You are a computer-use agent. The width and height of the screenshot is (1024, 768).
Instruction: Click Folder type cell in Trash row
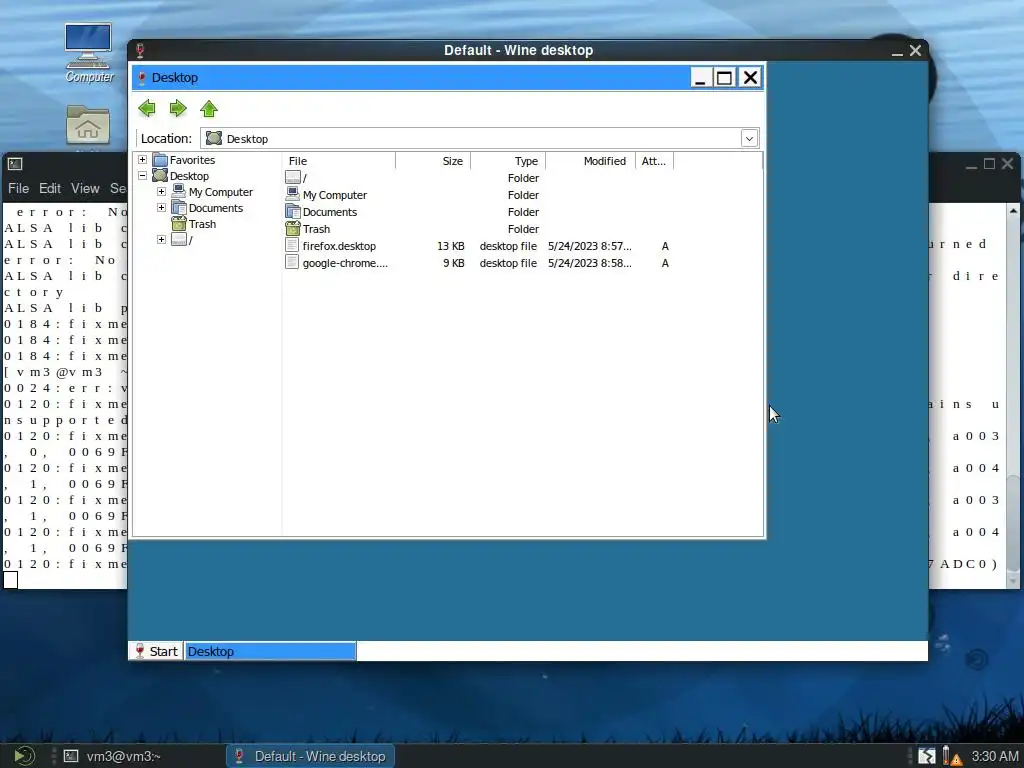pos(523,229)
